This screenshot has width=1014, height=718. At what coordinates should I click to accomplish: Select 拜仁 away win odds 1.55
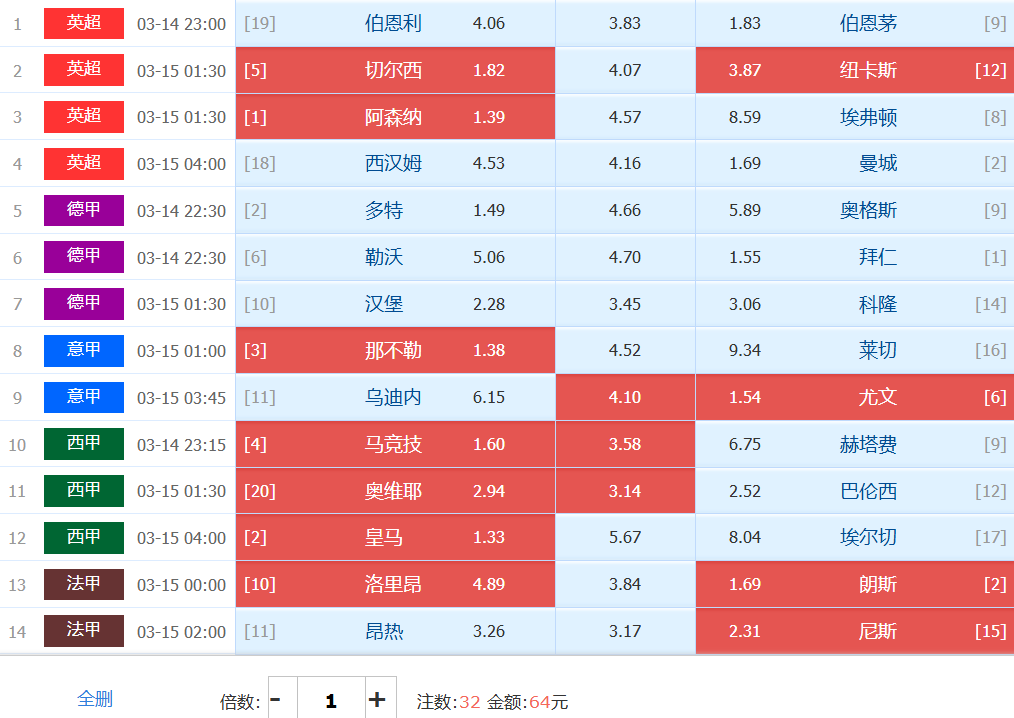(x=855, y=257)
